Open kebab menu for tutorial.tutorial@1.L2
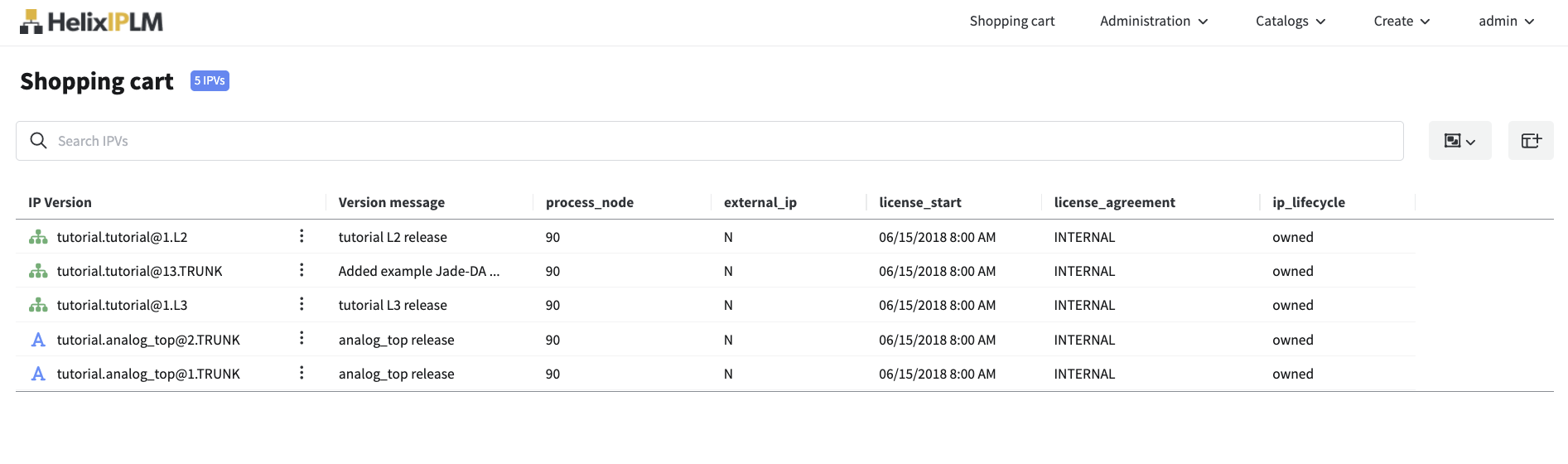 [302, 237]
